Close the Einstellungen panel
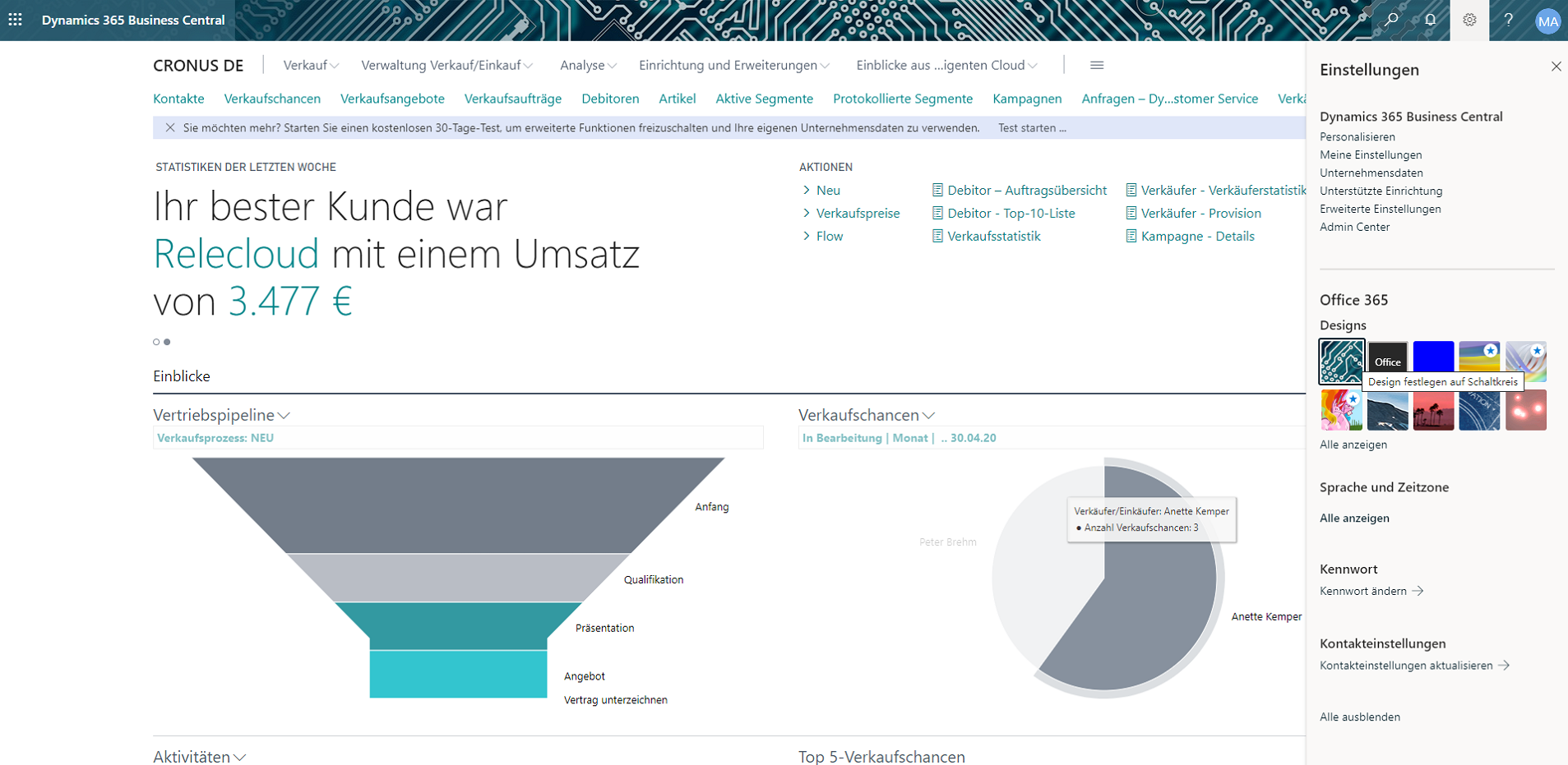This screenshot has width=1568, height=765. (x=1556, y=67)
